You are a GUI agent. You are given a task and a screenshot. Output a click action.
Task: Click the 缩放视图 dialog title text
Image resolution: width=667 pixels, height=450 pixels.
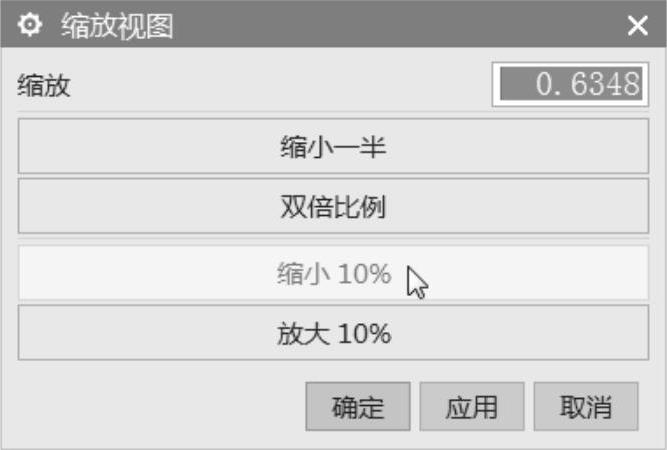coord(117,26)
